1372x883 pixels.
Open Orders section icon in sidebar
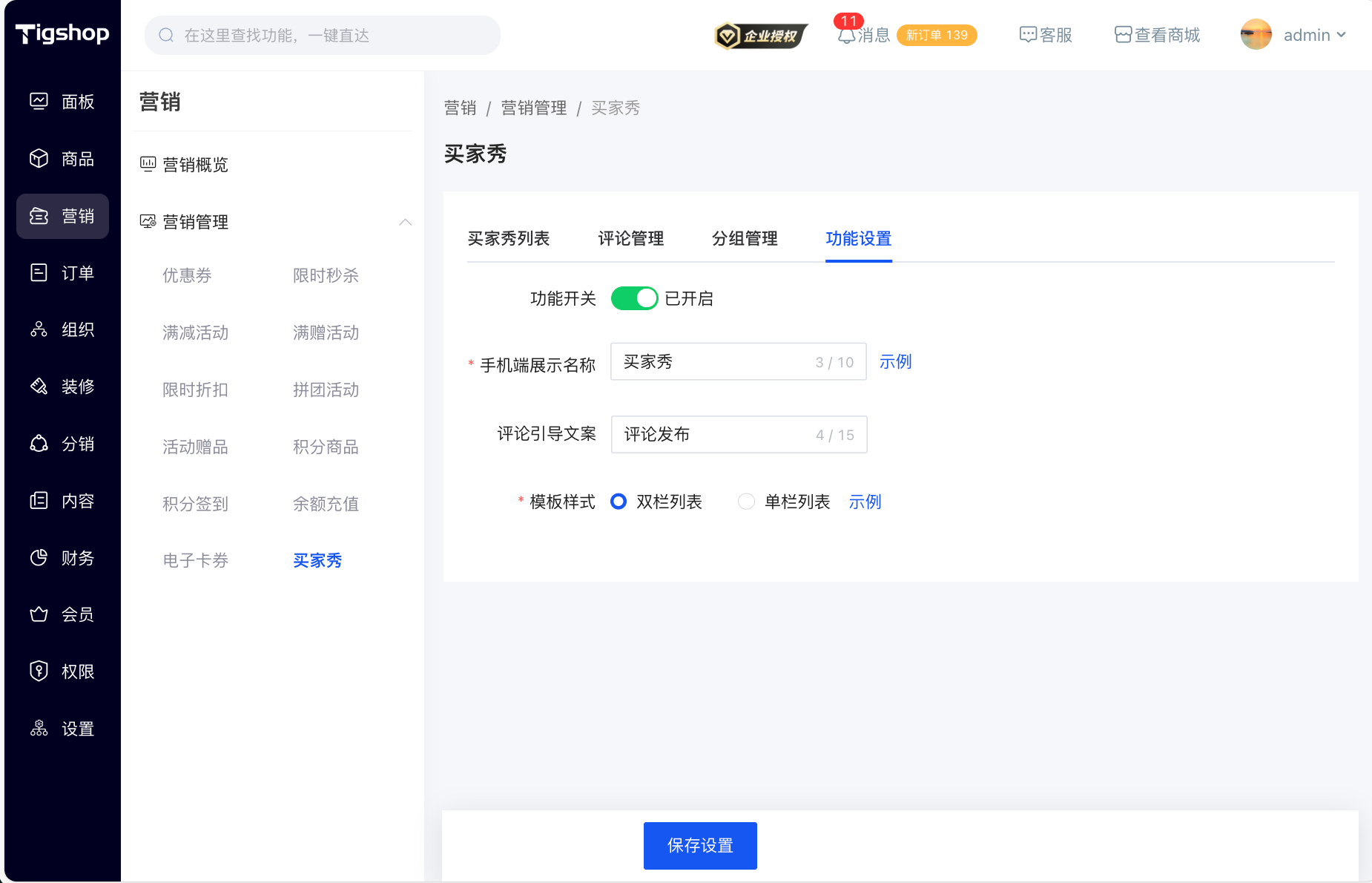[39, 272]
